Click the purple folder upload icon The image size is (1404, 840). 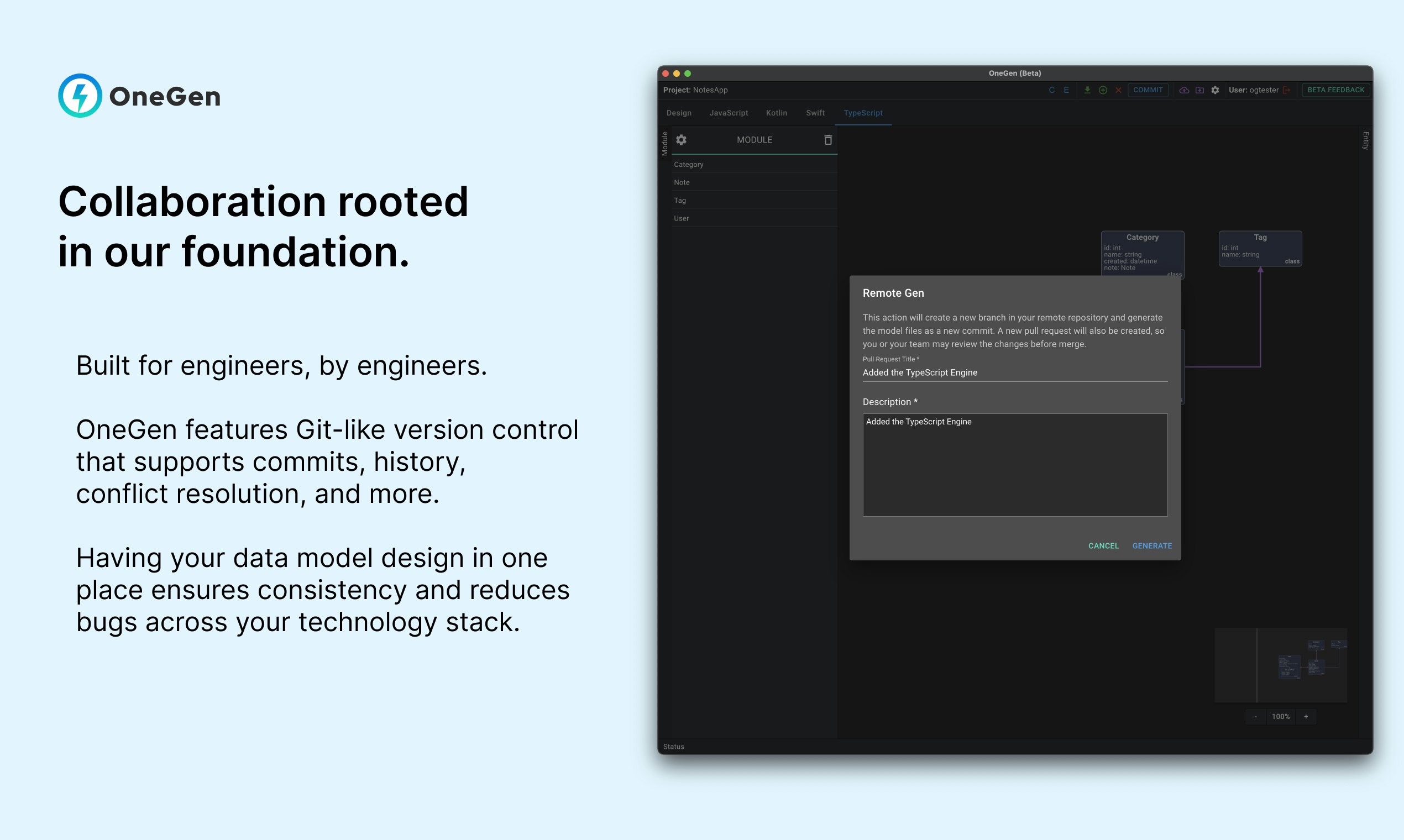click(x=1199, y=90)
